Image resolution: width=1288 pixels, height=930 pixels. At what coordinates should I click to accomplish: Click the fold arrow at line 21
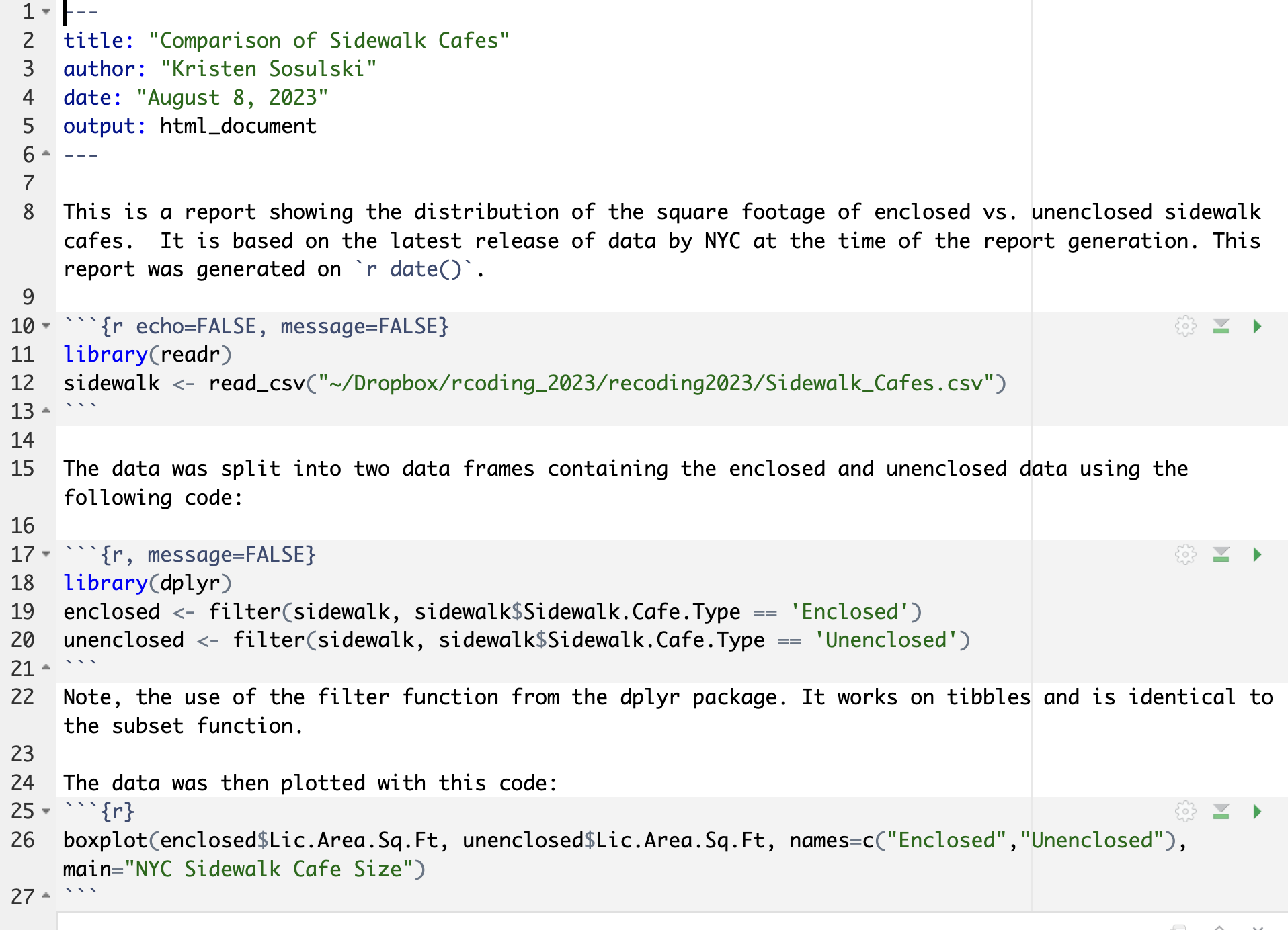[46, 669]
